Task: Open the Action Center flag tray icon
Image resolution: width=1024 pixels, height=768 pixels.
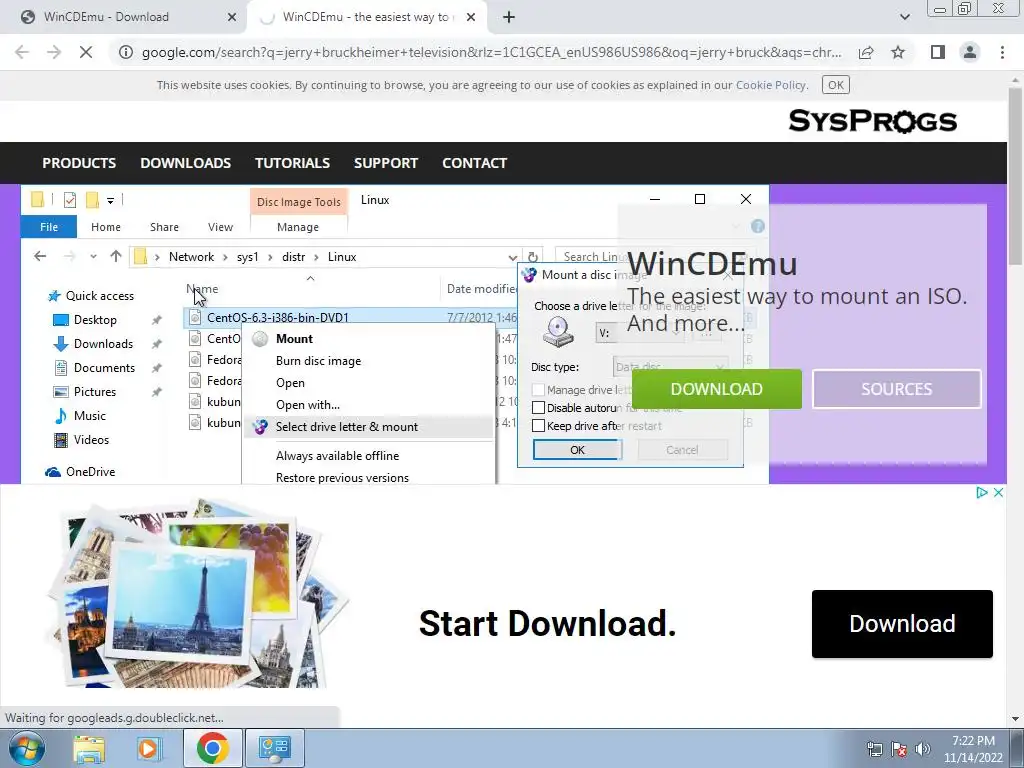Action: [x=899, y=749]
